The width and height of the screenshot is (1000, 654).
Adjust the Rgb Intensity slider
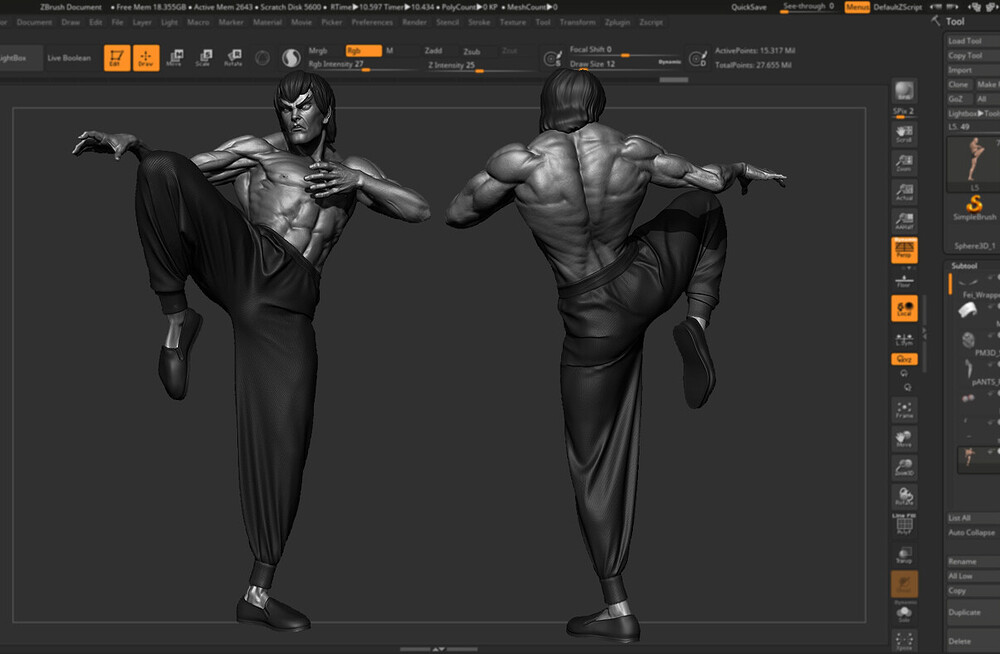365,64
